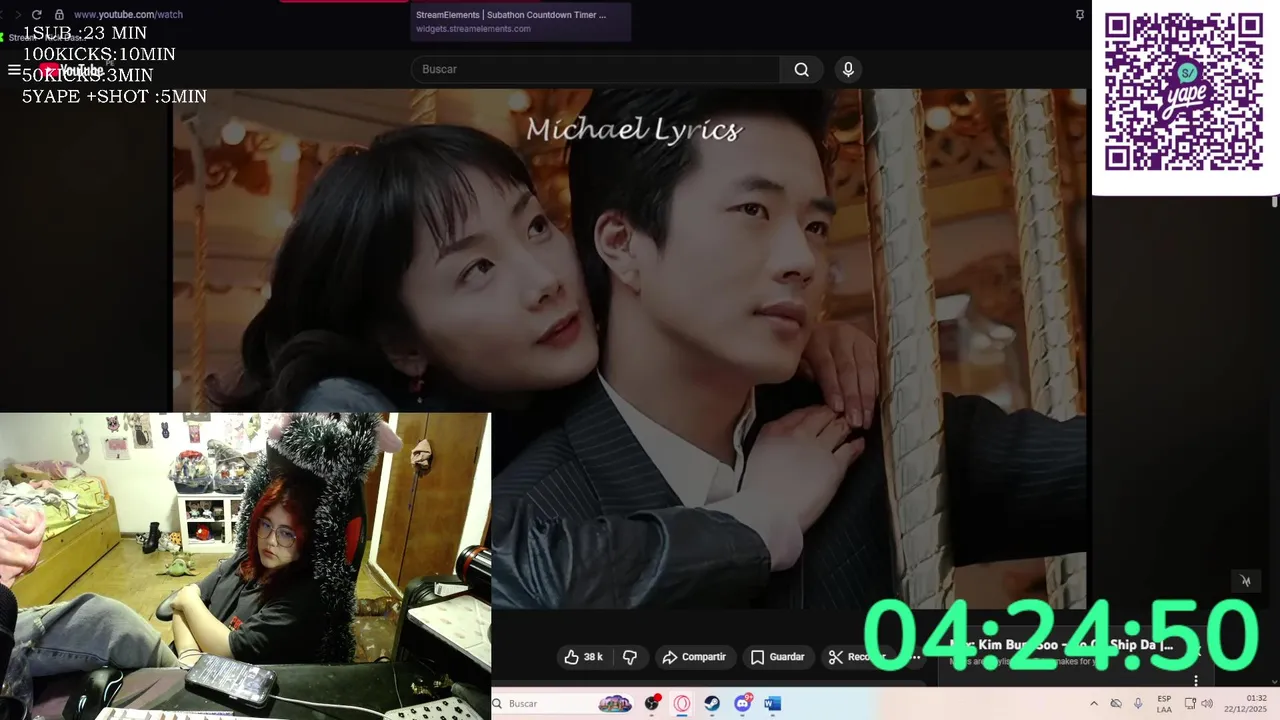Open volume control tray icon
This screenshot has height=720, width=1280.
[1207, 704]
